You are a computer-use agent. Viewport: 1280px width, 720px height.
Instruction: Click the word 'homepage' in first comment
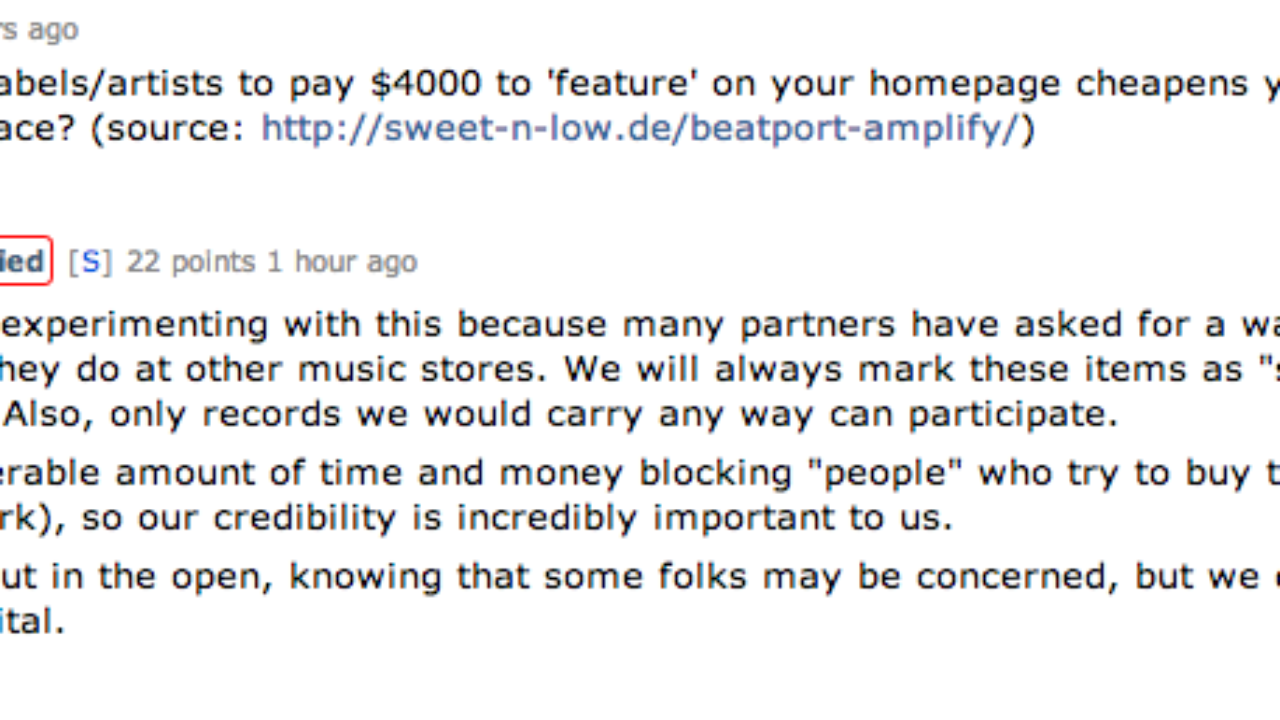pyautogui.click(x=963, y=84)
